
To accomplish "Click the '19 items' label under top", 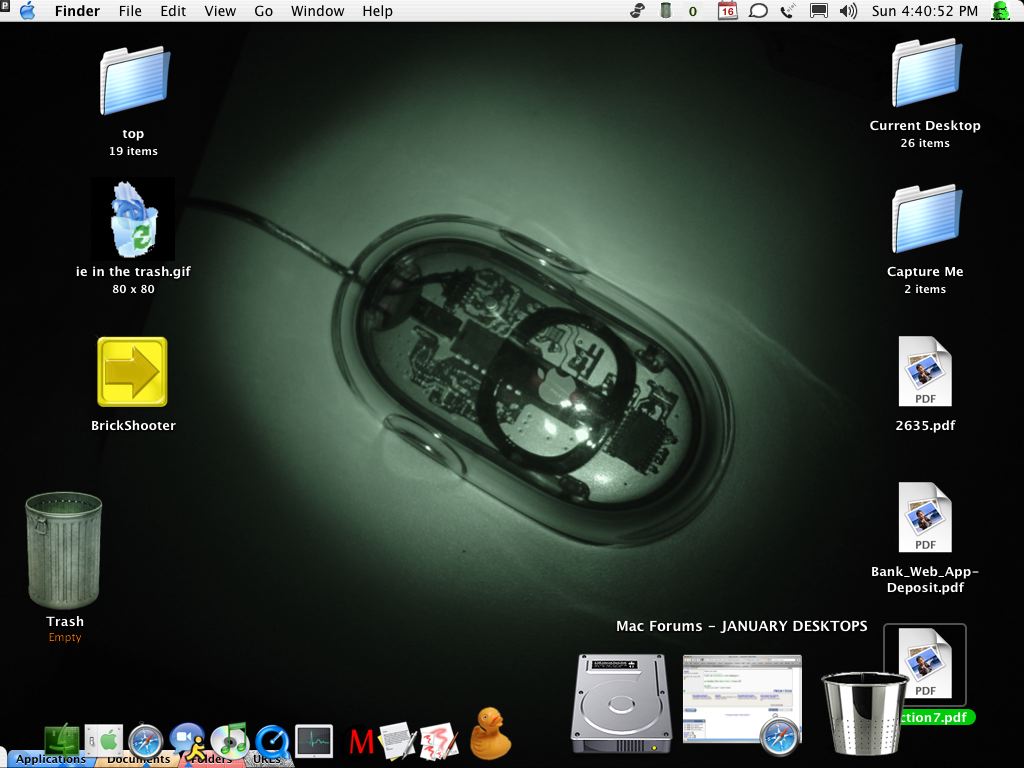I will click(x=133, y=151).
